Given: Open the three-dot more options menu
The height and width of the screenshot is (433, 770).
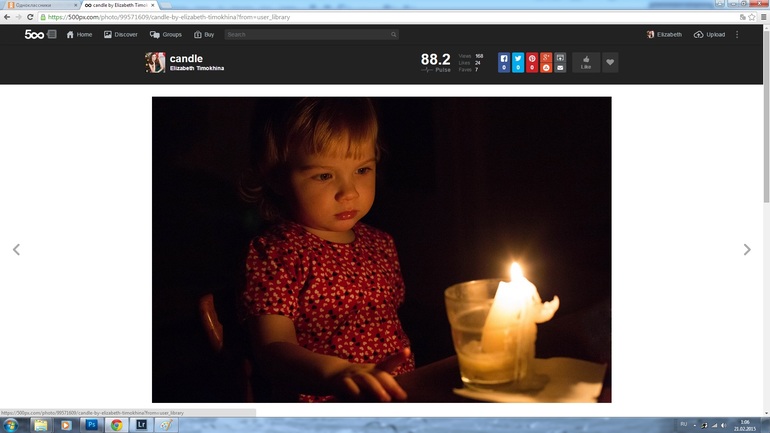Looking at the screenshot, I should (737, 34).
